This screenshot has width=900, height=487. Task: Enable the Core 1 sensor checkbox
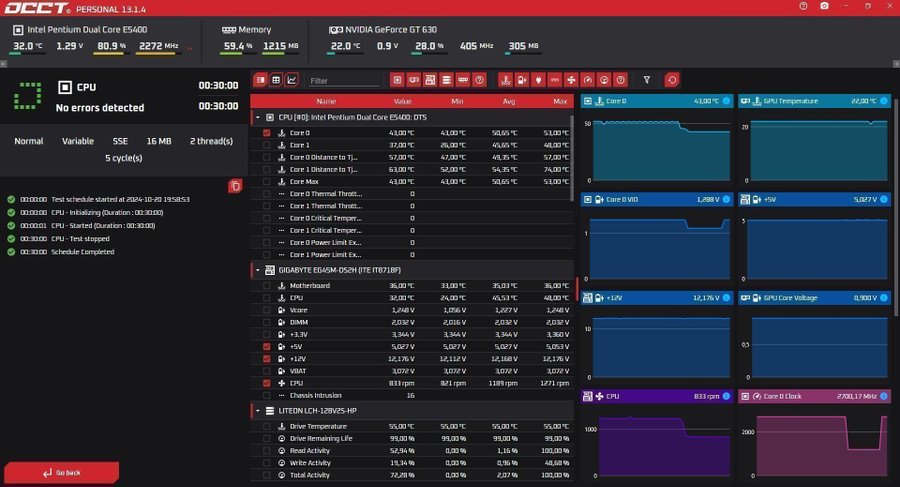pos(266,145)
